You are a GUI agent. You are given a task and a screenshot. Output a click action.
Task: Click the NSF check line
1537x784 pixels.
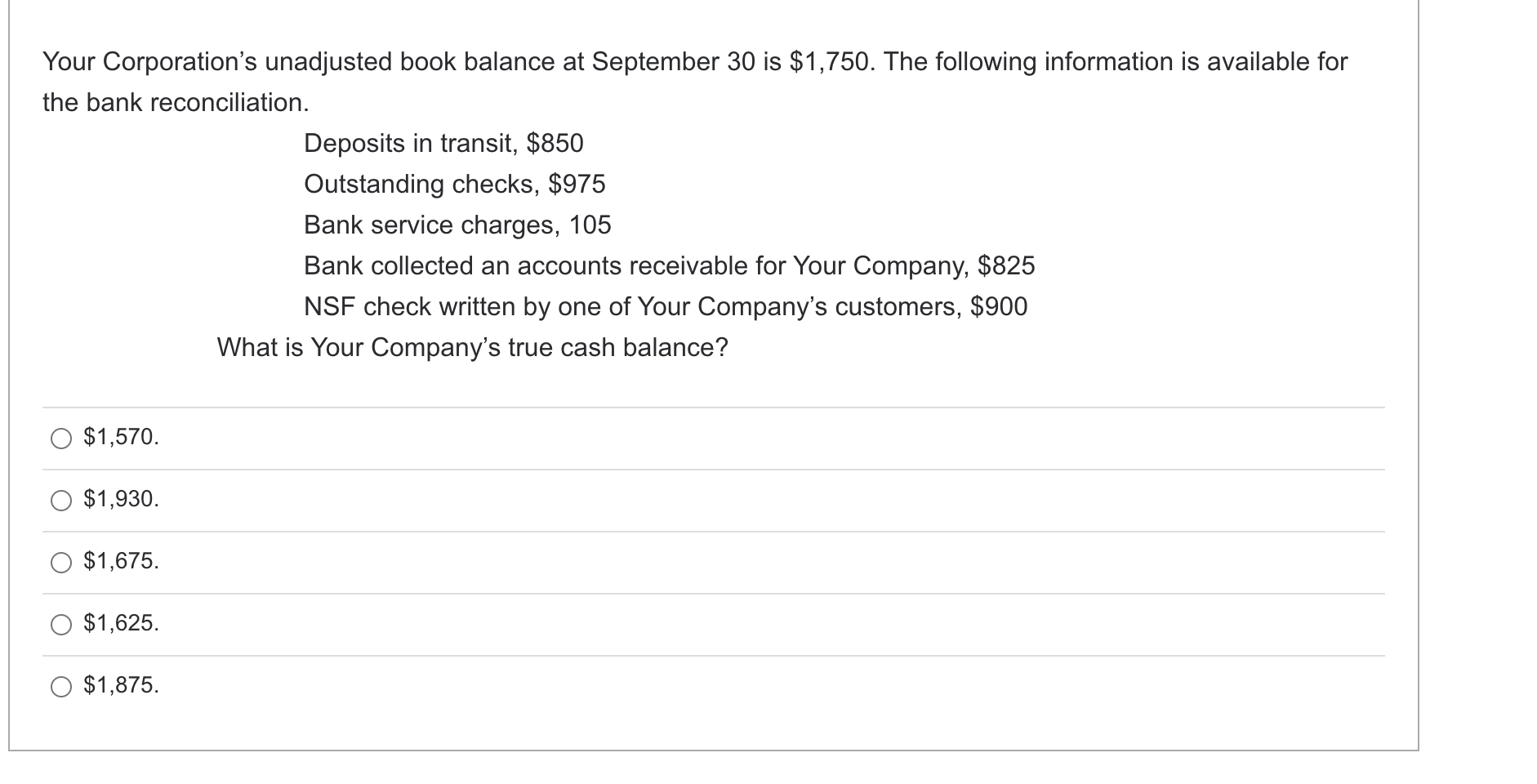click(666, 307)
